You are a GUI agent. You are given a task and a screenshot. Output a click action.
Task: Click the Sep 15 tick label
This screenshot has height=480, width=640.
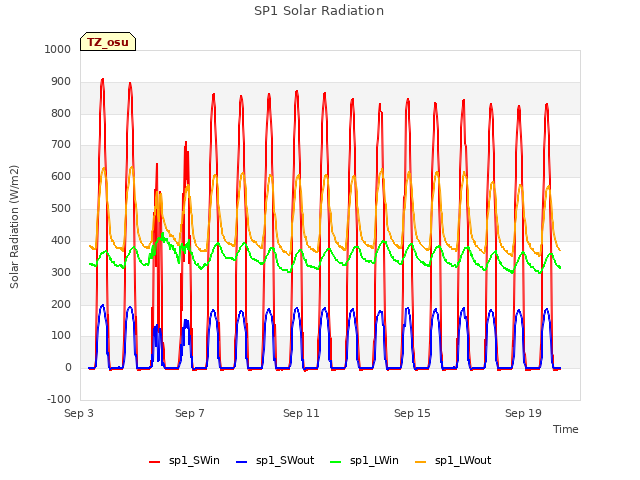pyautogui.click(x=412, y=413)
